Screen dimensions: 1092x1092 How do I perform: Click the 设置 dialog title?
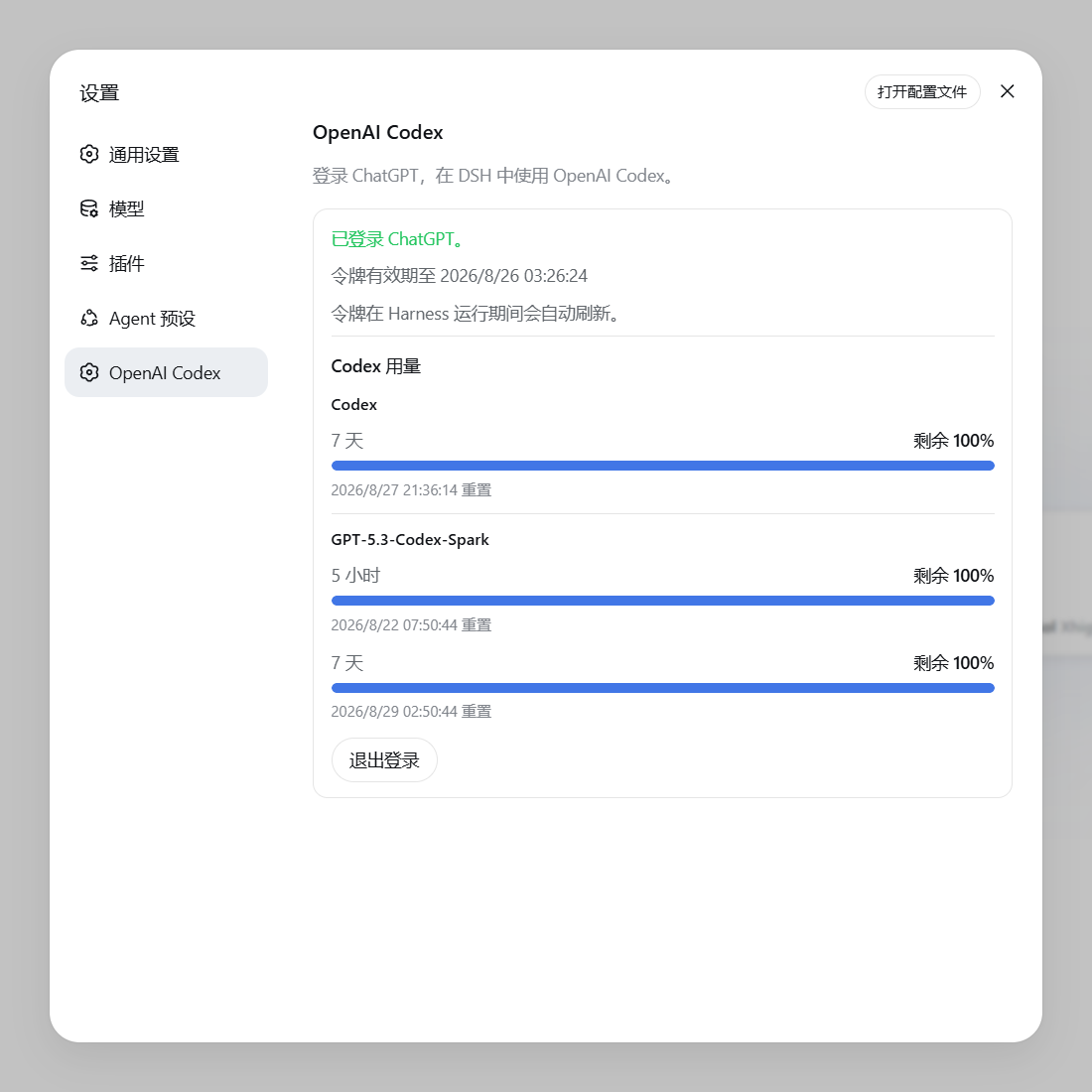pyautogui.click(x=99, y=92)
